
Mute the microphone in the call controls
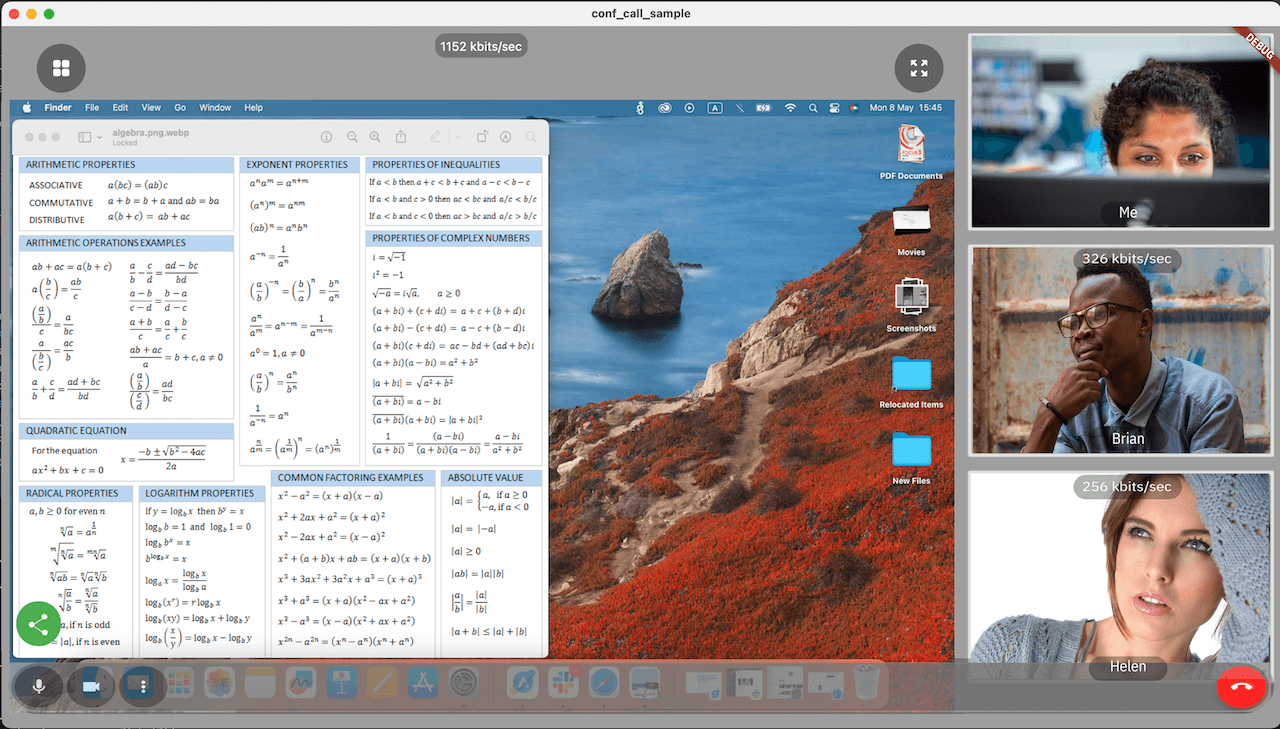point(39,686)
